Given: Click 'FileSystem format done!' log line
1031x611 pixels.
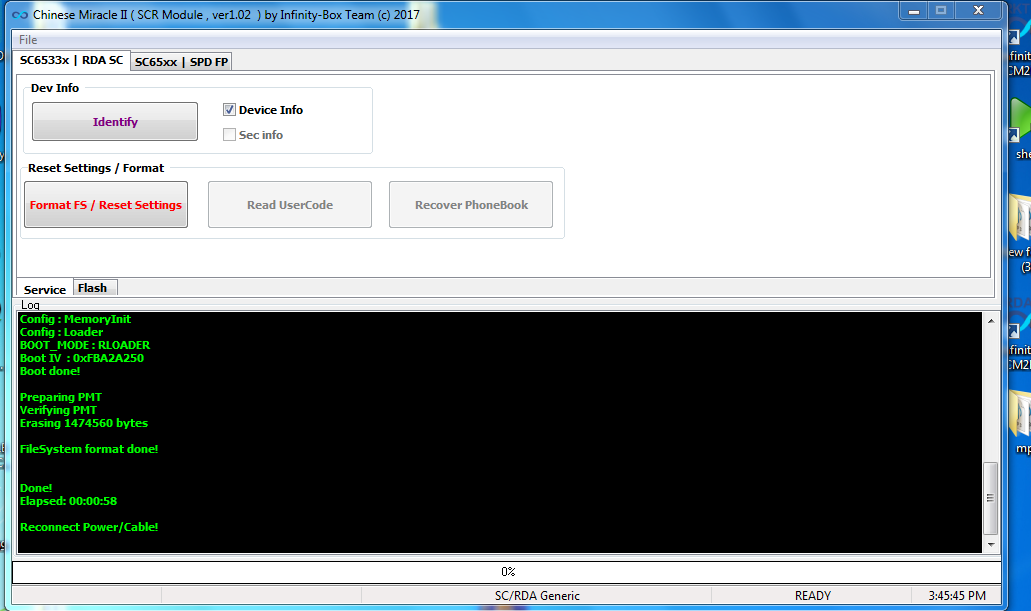Looking at the screenshot, I should [89, 449].
